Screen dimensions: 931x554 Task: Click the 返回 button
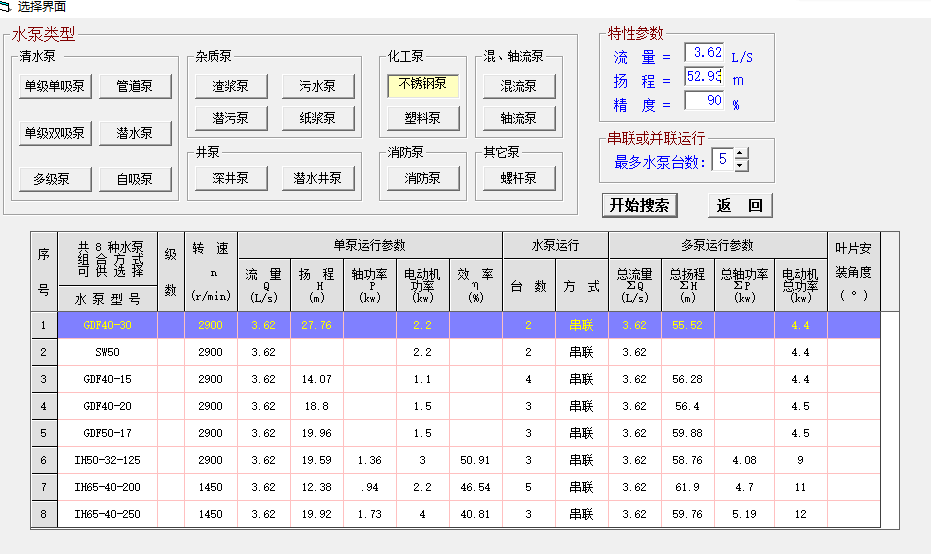(740, 205)
